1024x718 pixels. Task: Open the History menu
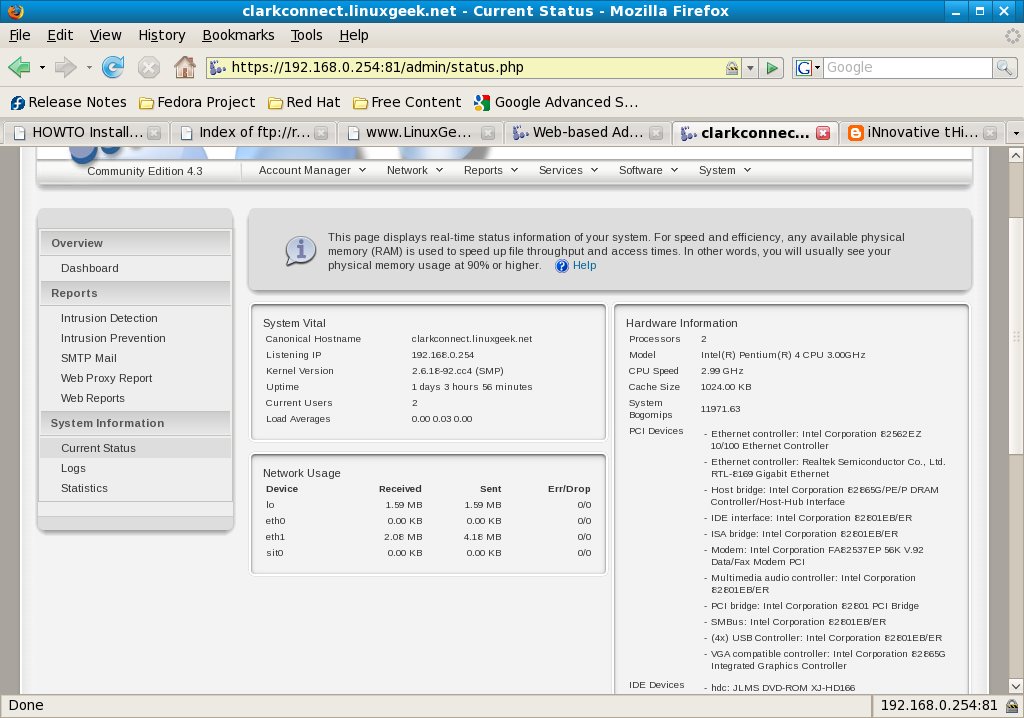point(161,35)
